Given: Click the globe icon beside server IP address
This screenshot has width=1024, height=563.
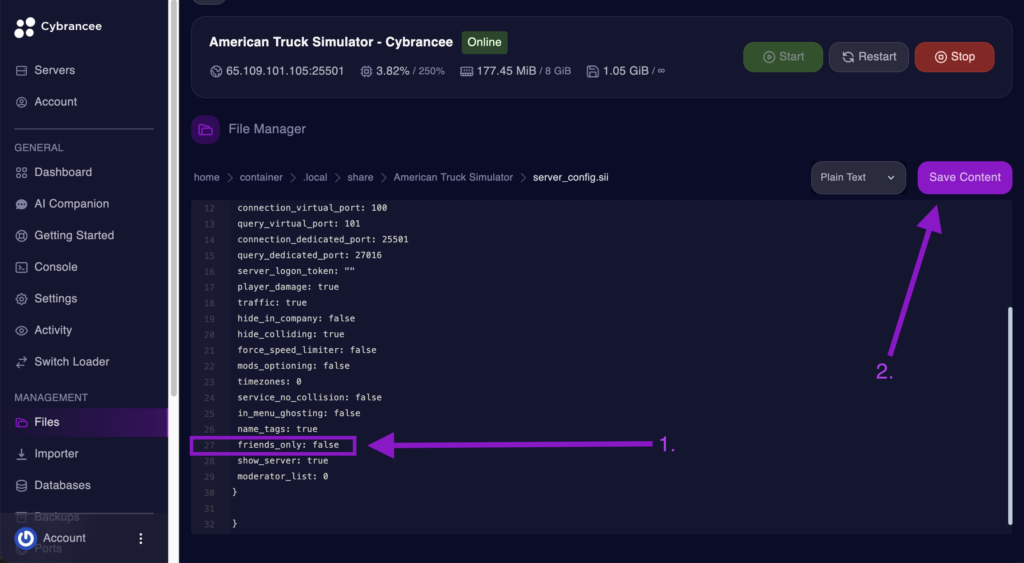Looking at the screenshot, I should click(x=216, y=71).
